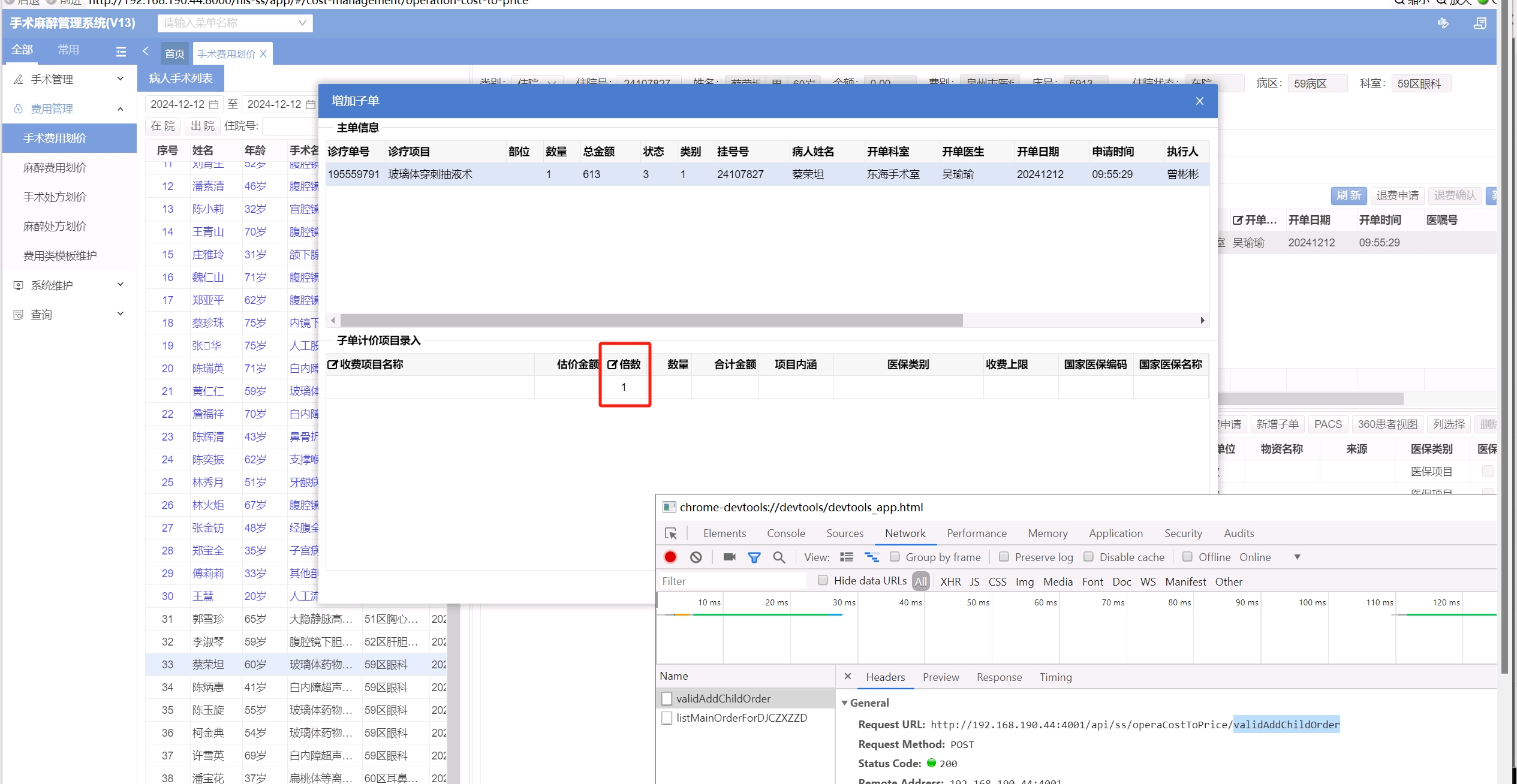Image resolution: width=1517 pixels, height=784 pixels.
Task: Click the clear network log icon
Action: (x=696, y=557)
